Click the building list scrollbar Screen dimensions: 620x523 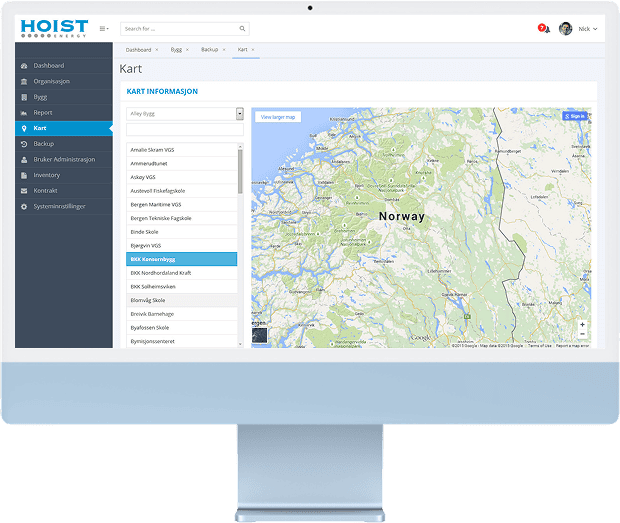(x=240, y=170)
